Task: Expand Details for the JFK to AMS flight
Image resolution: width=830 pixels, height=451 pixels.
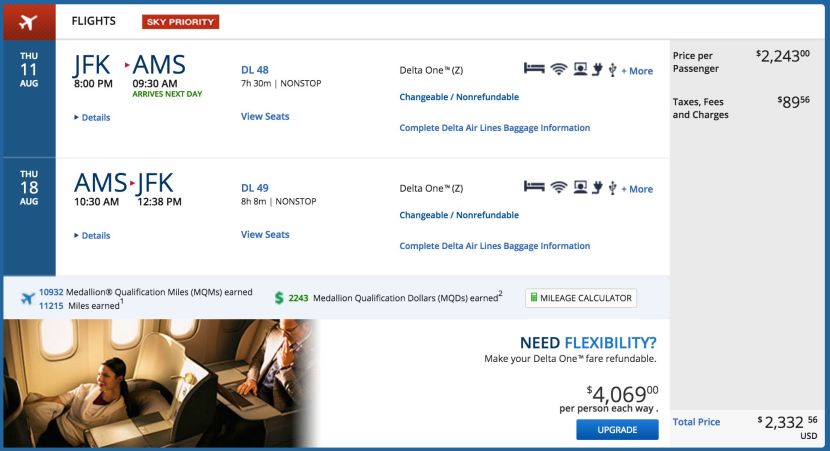Action: tap(92, 118)
